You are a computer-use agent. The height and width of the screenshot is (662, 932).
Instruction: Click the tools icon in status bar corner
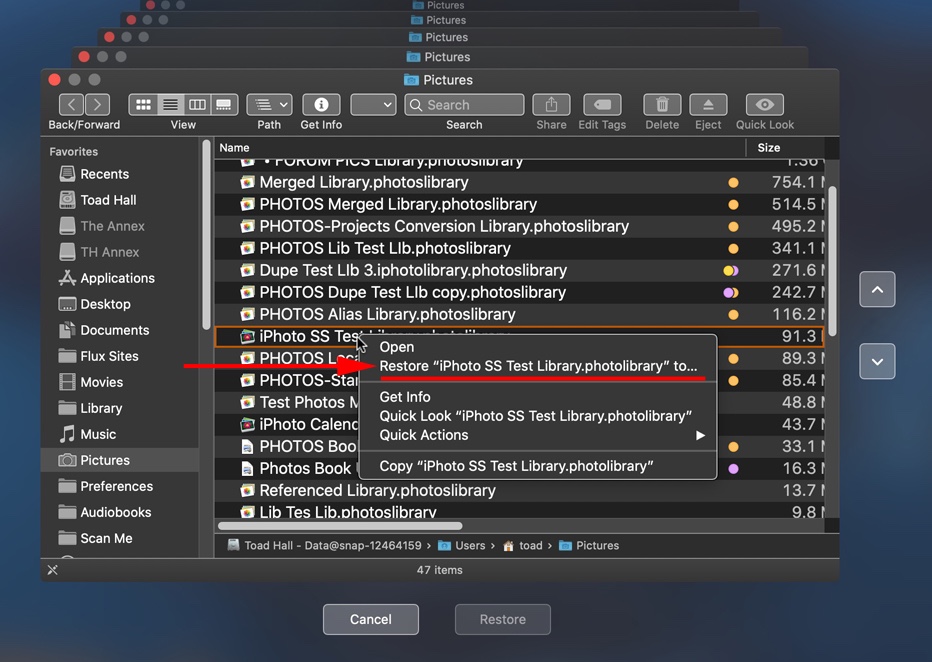(x=52, y=570)
